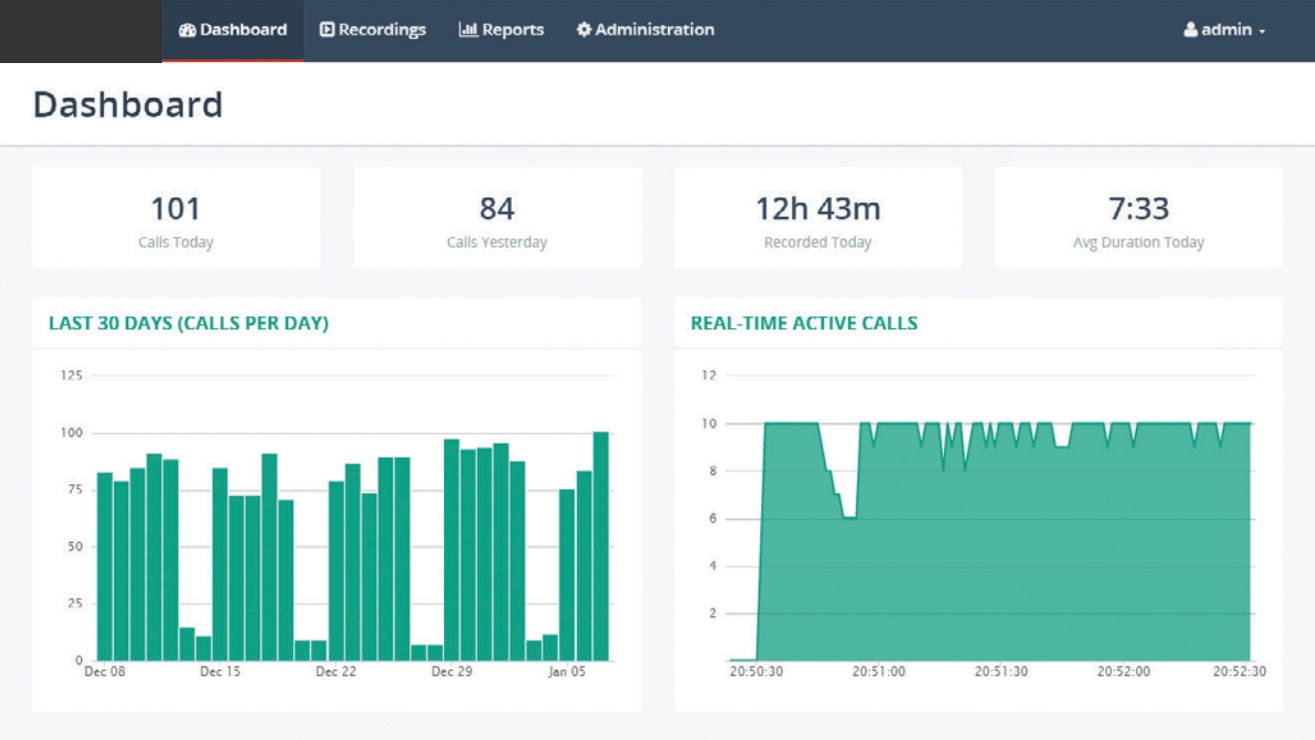Click the Dashboard page heading

pyautogui.click(x=128, y=105)
